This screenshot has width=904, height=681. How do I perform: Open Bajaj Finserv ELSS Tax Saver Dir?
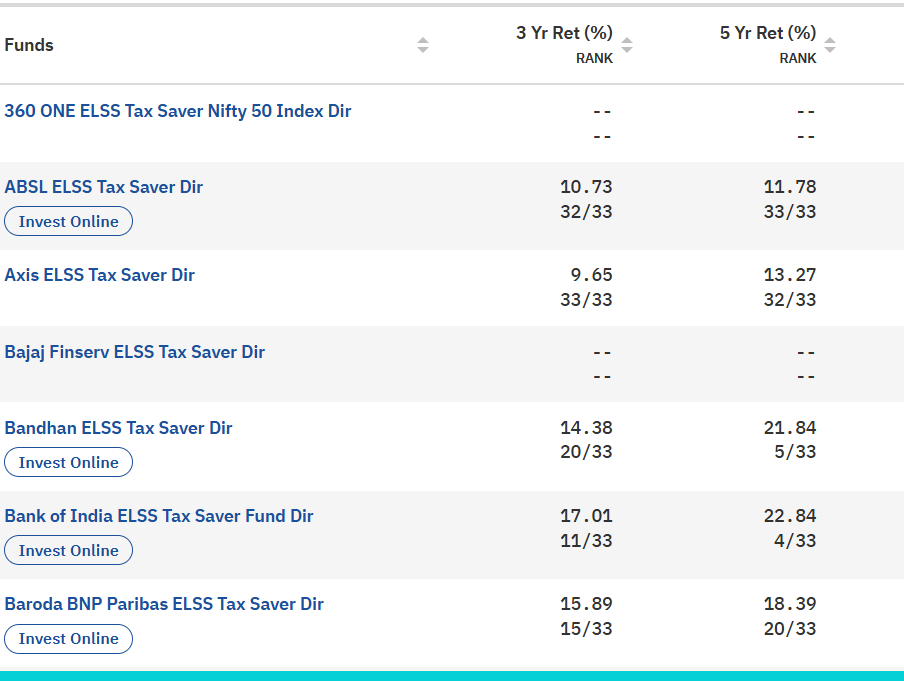pos(135,352)
